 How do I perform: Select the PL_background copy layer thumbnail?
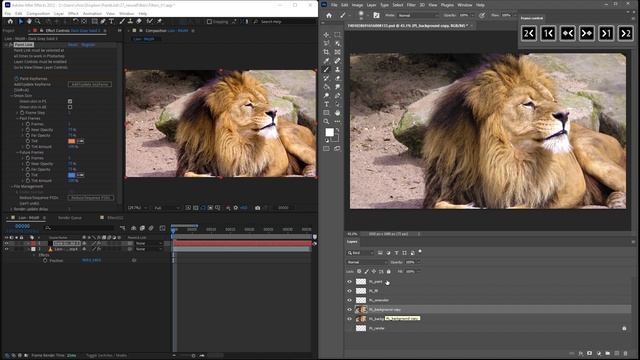[x=361, y=310]
